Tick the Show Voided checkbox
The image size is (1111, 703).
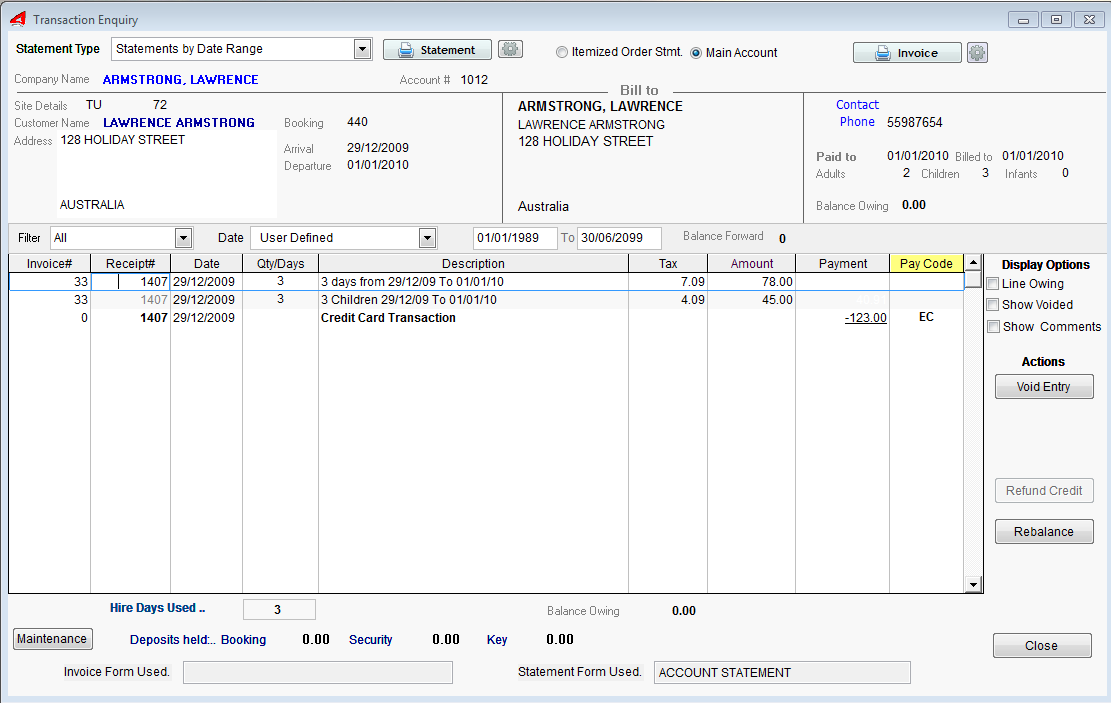[x=993, y=305]
